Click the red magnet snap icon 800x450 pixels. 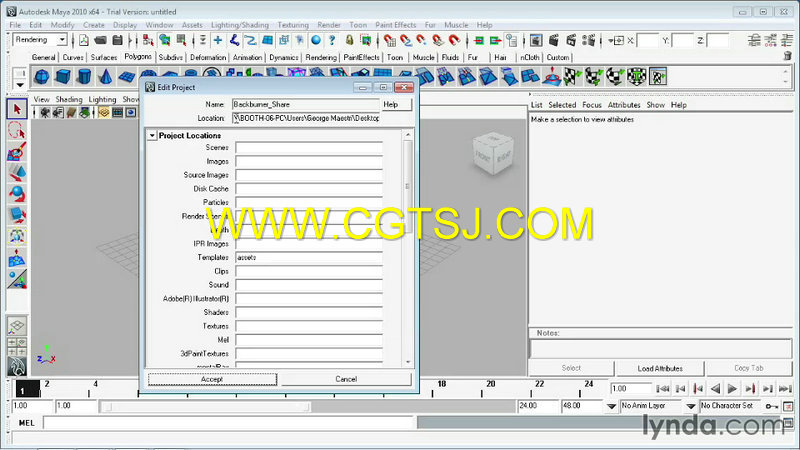pos(455,40)
